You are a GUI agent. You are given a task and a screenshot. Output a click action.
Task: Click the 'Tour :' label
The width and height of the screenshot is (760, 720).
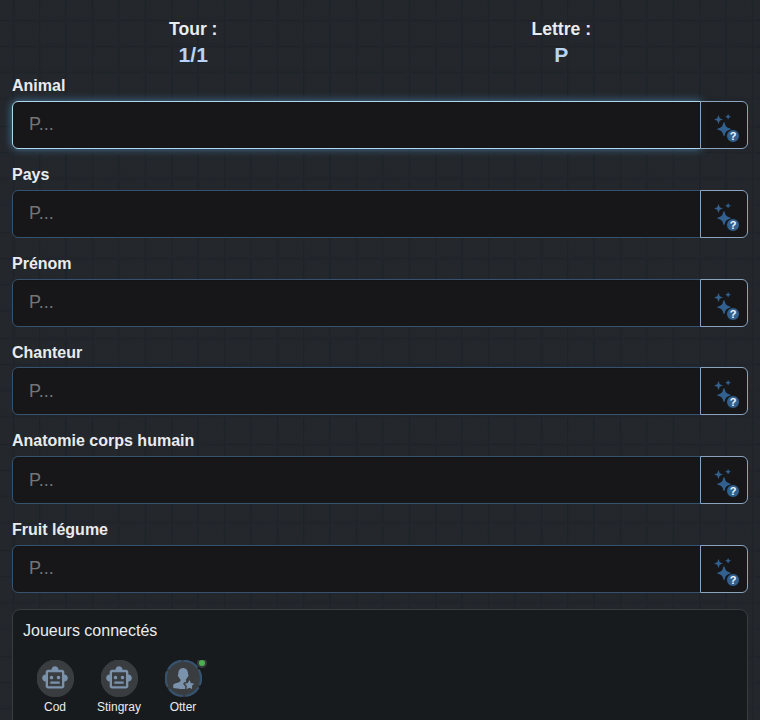click(193, 29)
